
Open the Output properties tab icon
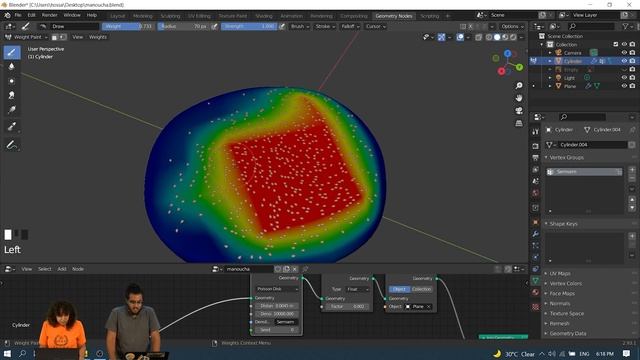pyautogui.click(x=536, y=158)
